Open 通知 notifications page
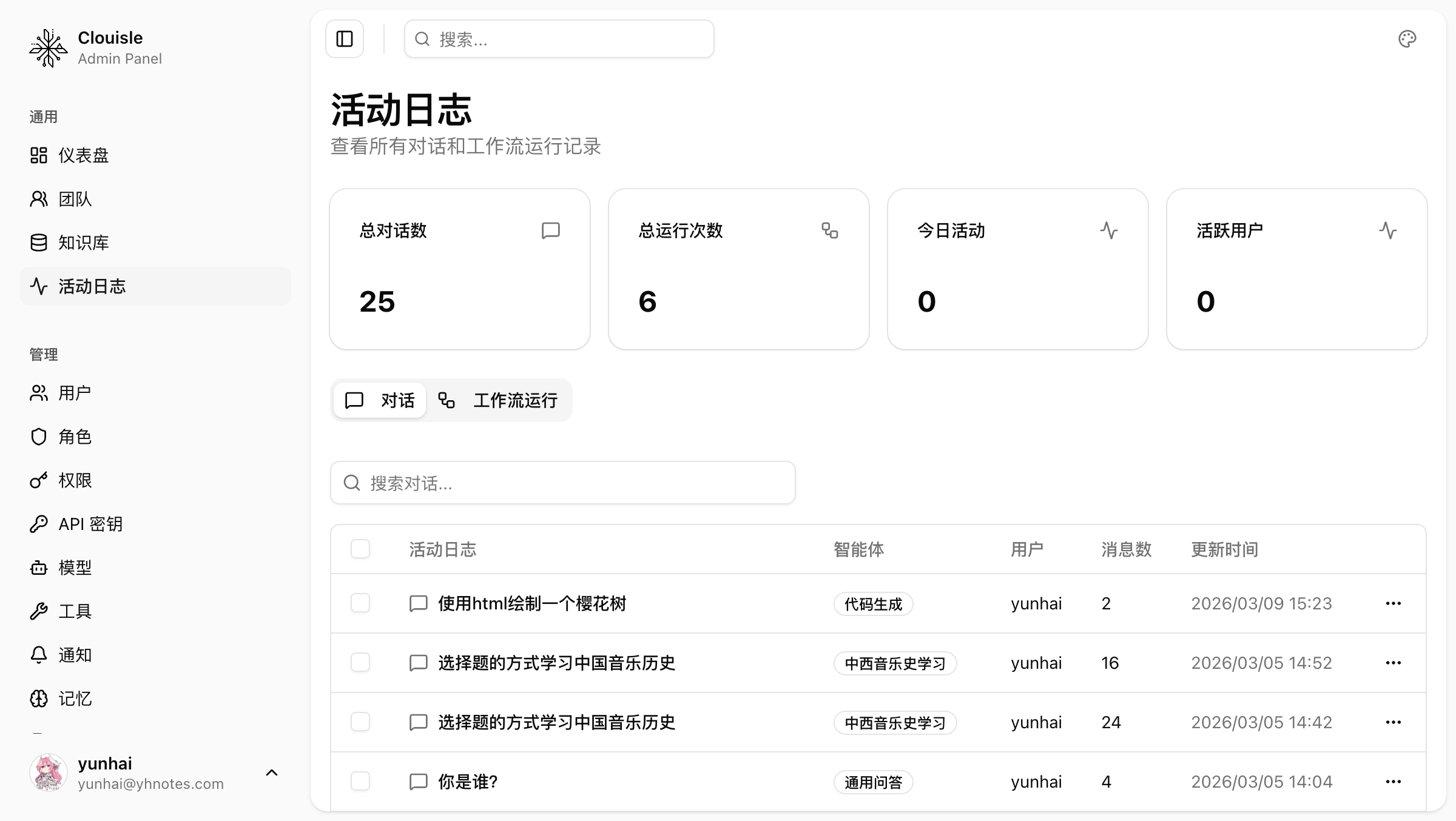This screenshot has height=821, width=1456. click(x=75, y=655)
